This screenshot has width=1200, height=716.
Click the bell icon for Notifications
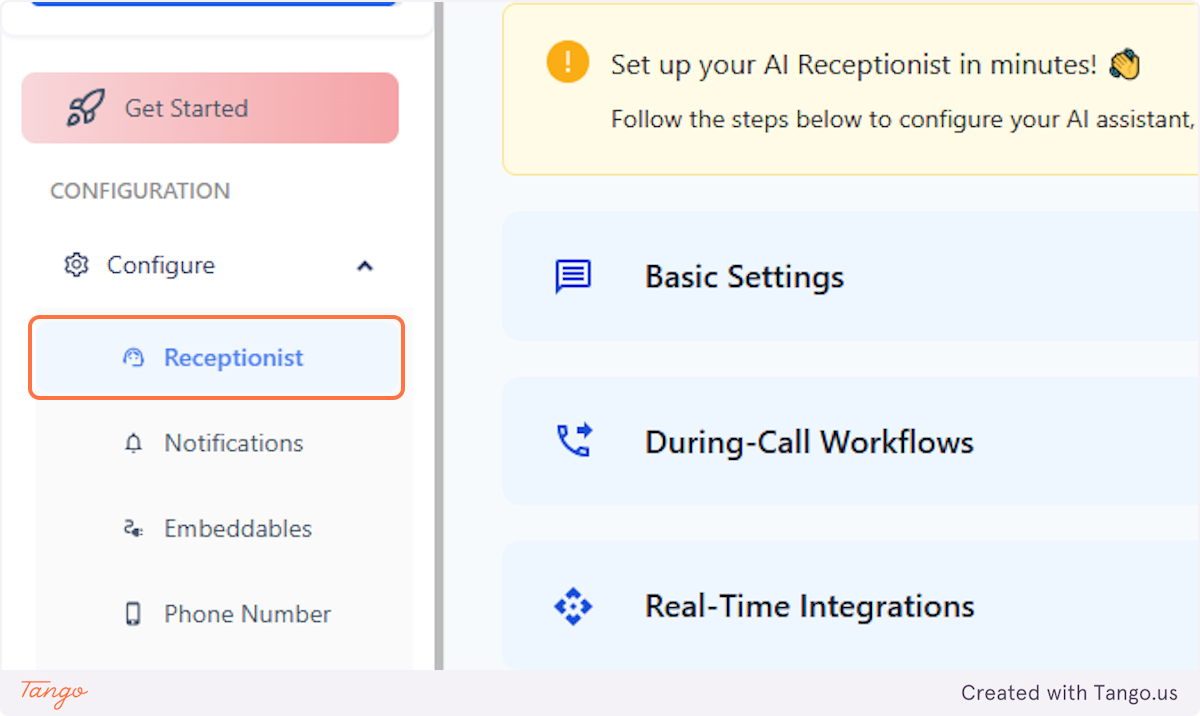[132, 443]
